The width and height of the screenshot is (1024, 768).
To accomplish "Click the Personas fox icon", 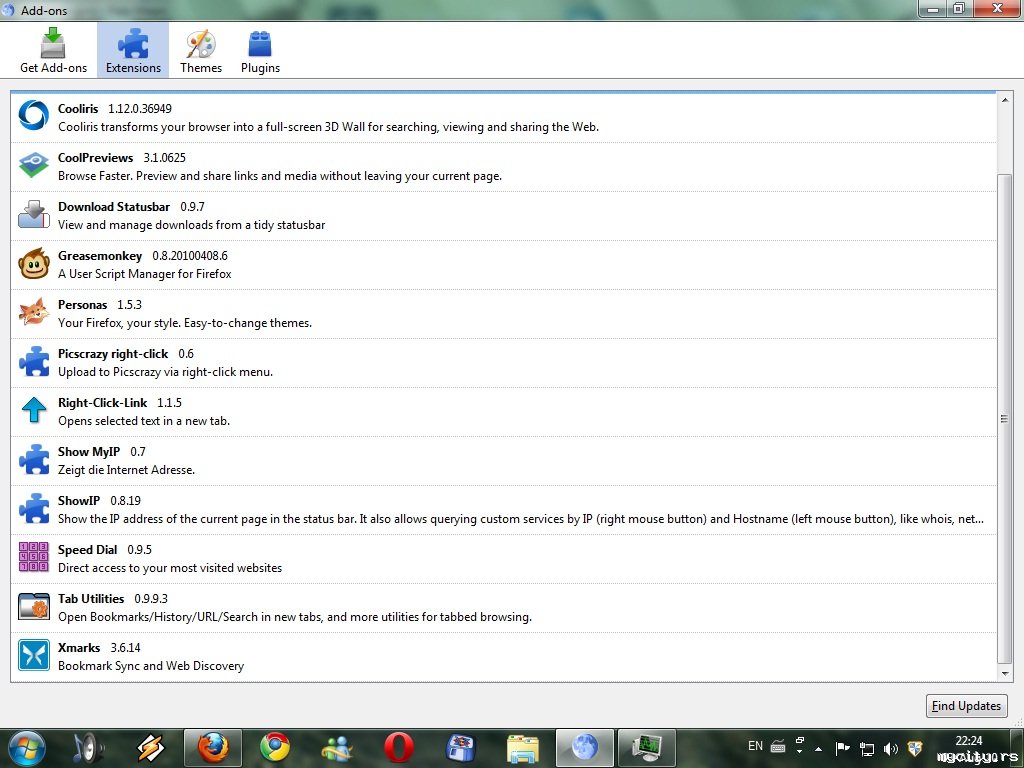I will [33, 312].
